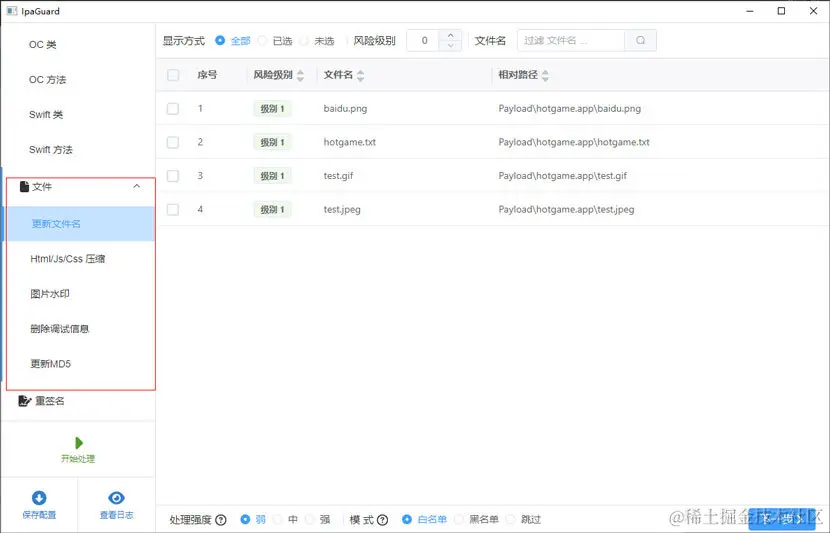Click the 级别 1 tag in hotgame.txt row

point(272,142)
